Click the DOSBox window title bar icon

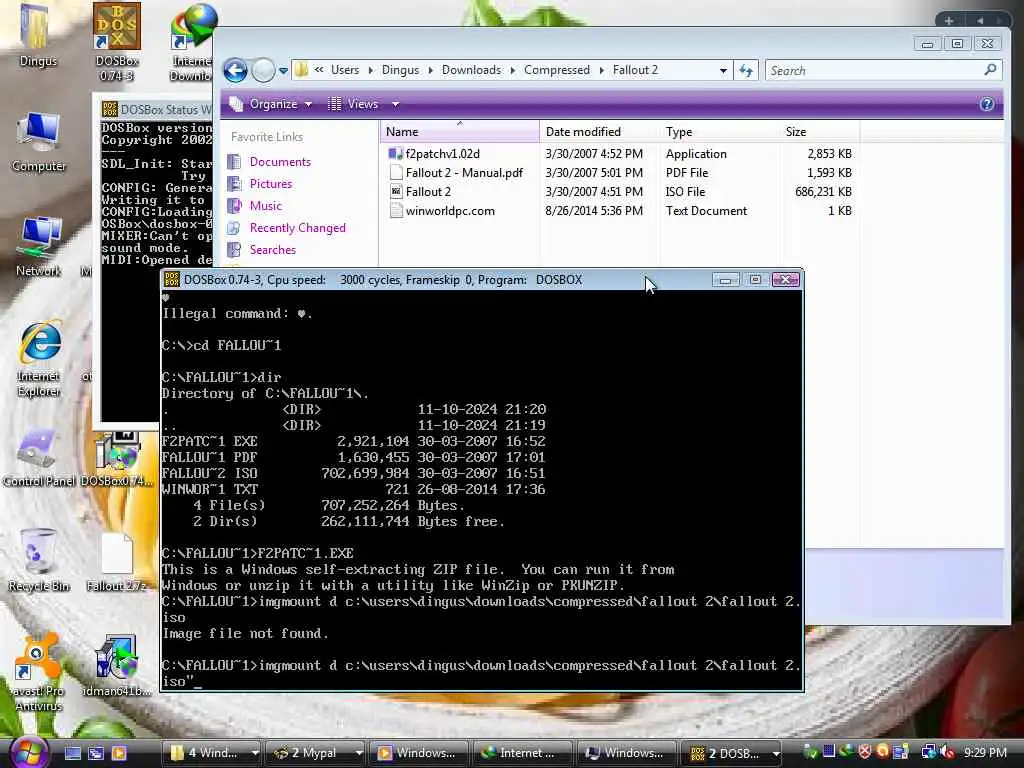coord(172,280)
